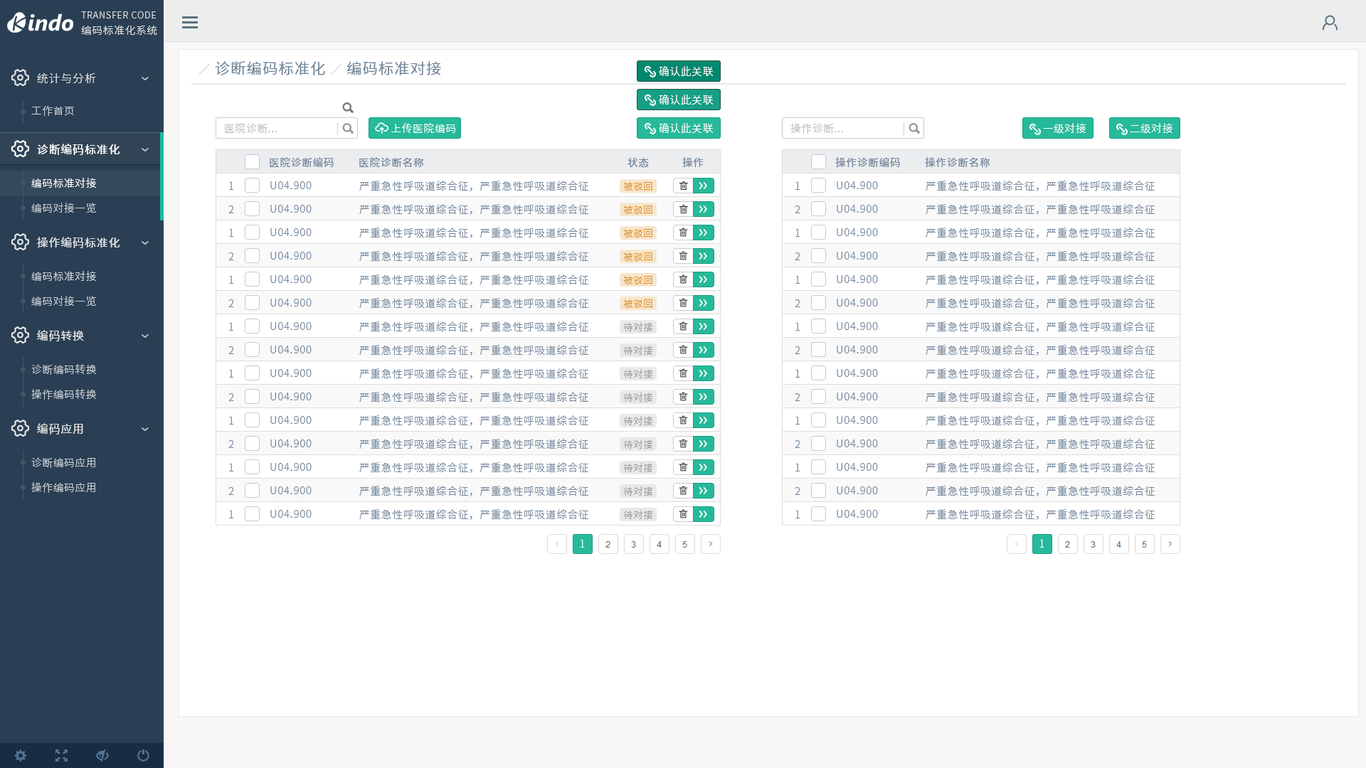This screenshot has height=768, width=1366.
Task: Focus the 医院诊断 search input
Action: pyautogui.click(x=277, y=128)
